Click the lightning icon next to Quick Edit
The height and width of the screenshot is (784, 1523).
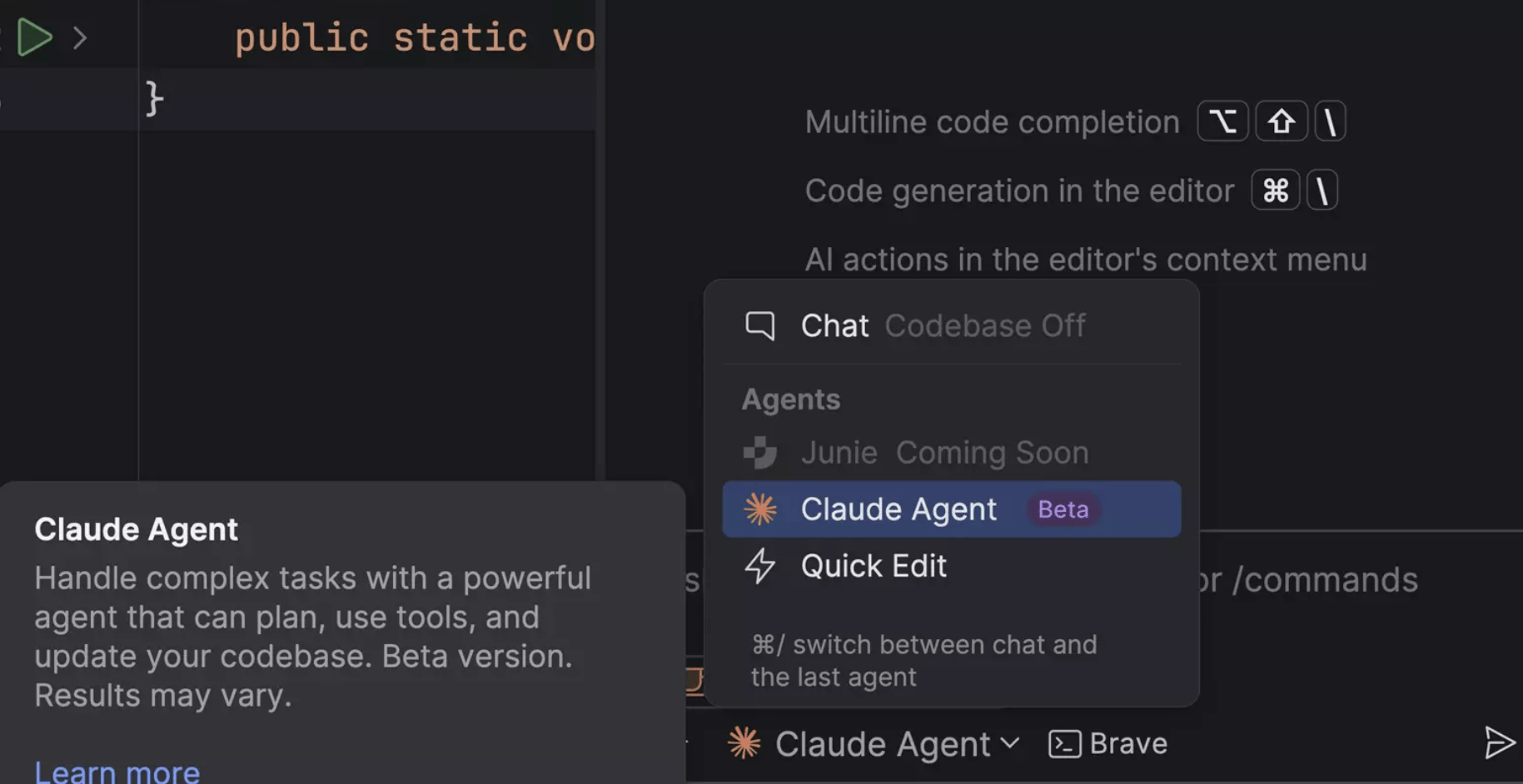tap(759, 567)
